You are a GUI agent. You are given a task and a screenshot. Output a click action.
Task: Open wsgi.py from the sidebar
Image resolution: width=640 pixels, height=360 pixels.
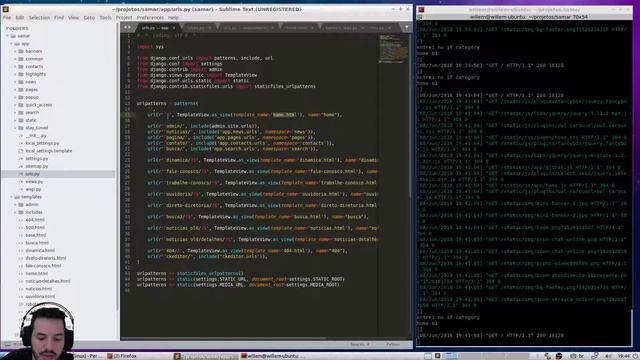33,189
